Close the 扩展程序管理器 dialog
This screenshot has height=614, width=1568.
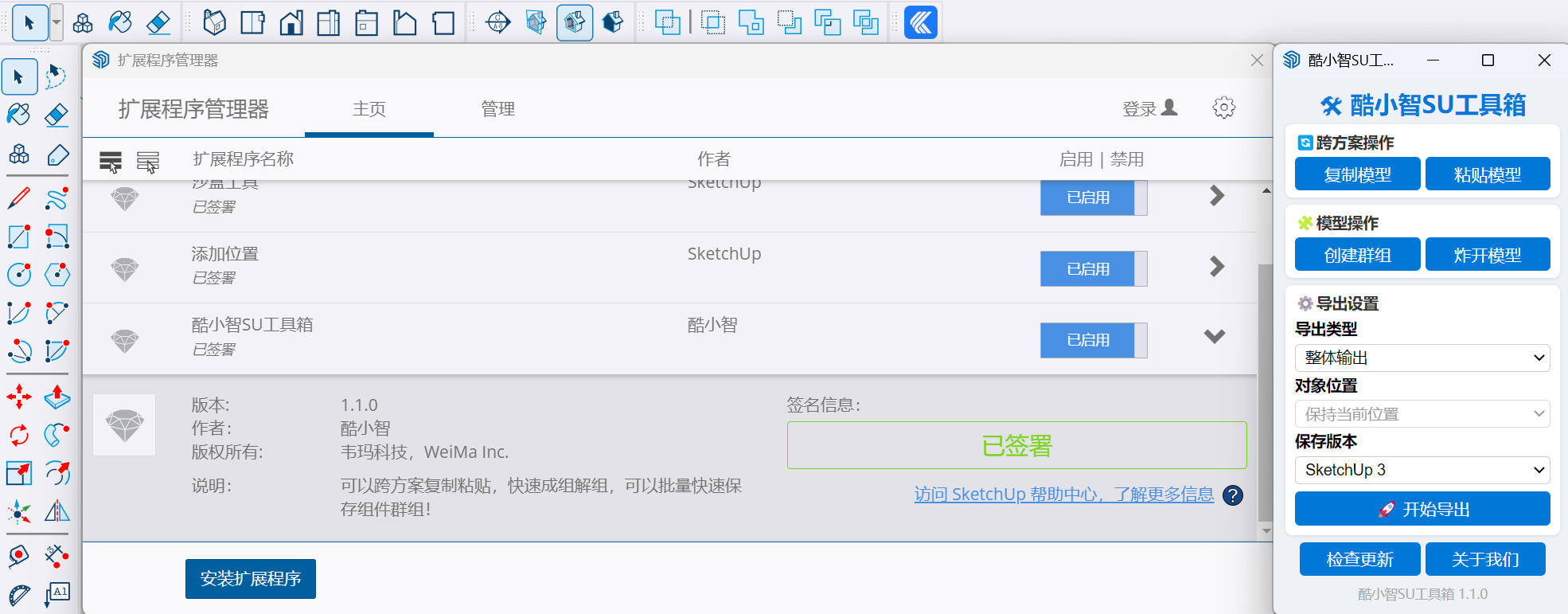tap(1257, 61)
